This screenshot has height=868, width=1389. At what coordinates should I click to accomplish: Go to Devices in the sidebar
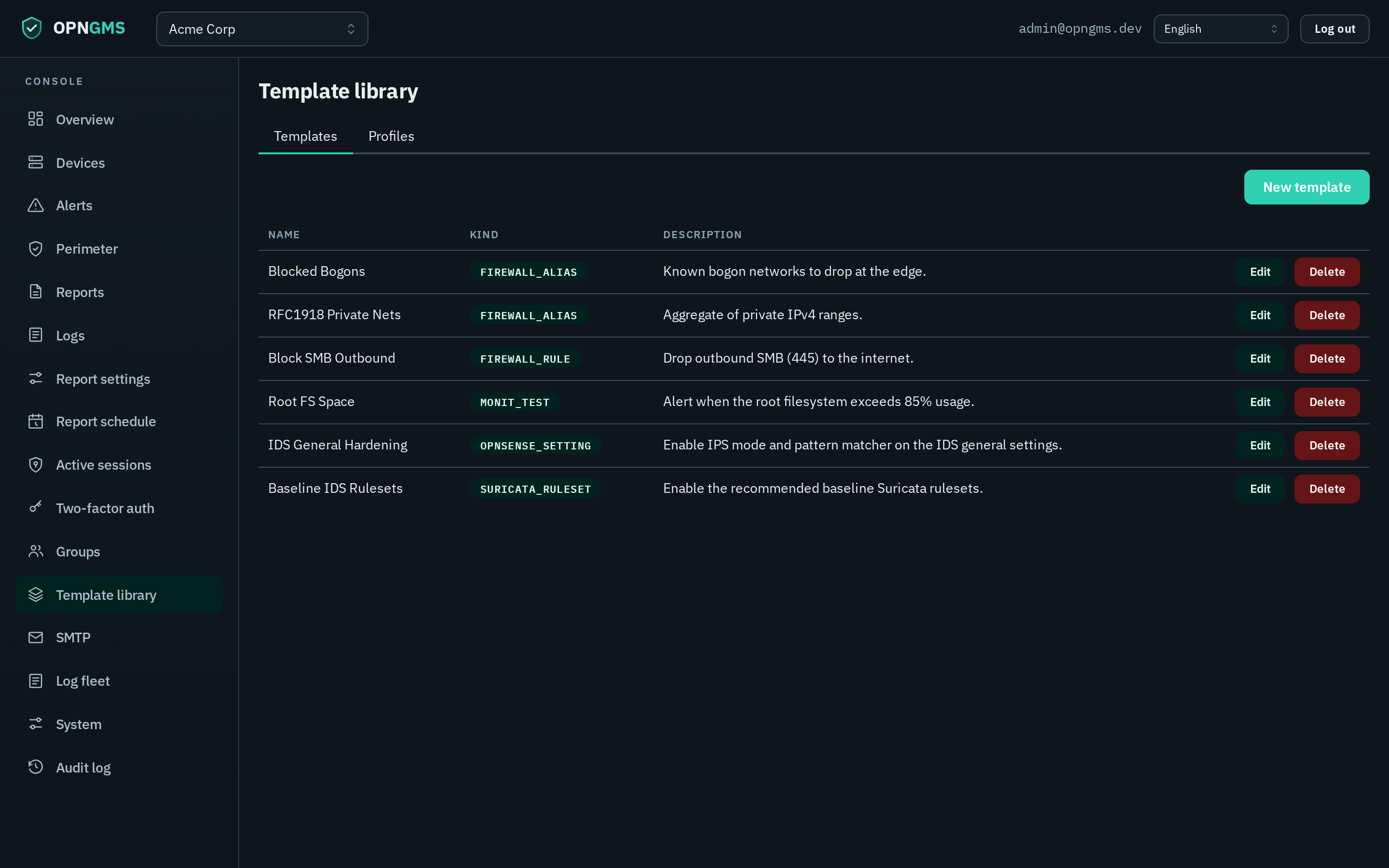(x=119, y=163)
